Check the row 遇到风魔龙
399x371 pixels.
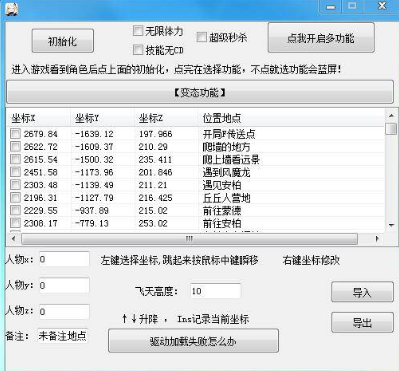tap(15, 172)
